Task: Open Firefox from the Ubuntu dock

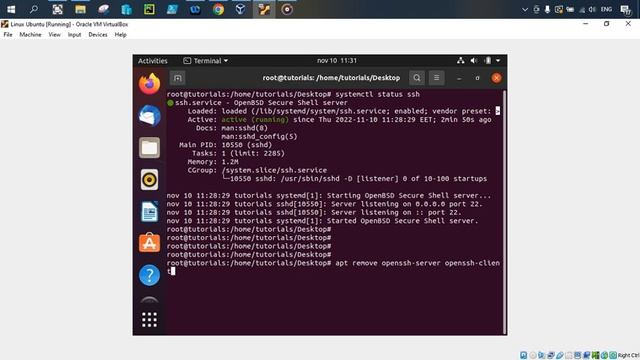Action: point(149,84)
